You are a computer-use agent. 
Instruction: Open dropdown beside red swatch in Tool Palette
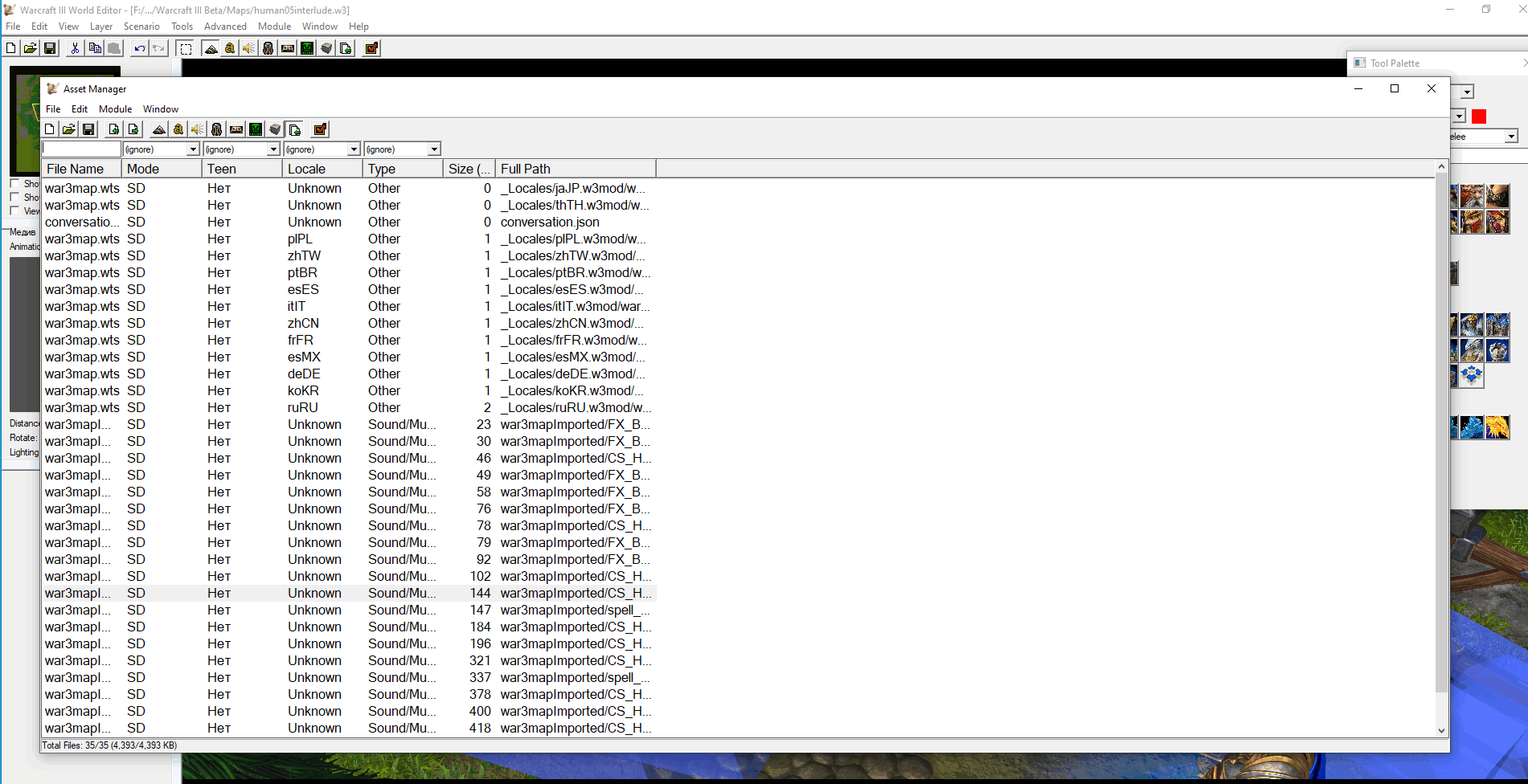click(1459, 116)
